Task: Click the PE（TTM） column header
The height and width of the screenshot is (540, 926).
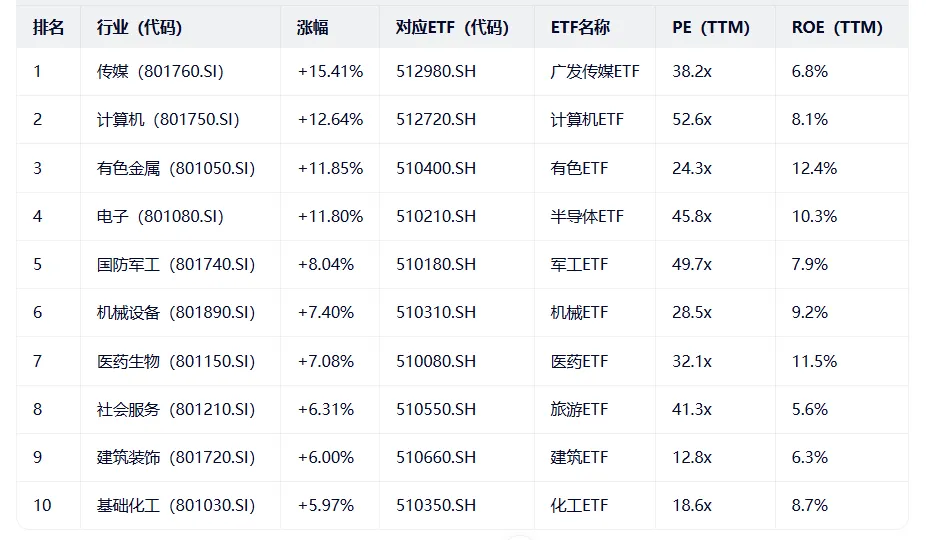Action: coord(710,28)
